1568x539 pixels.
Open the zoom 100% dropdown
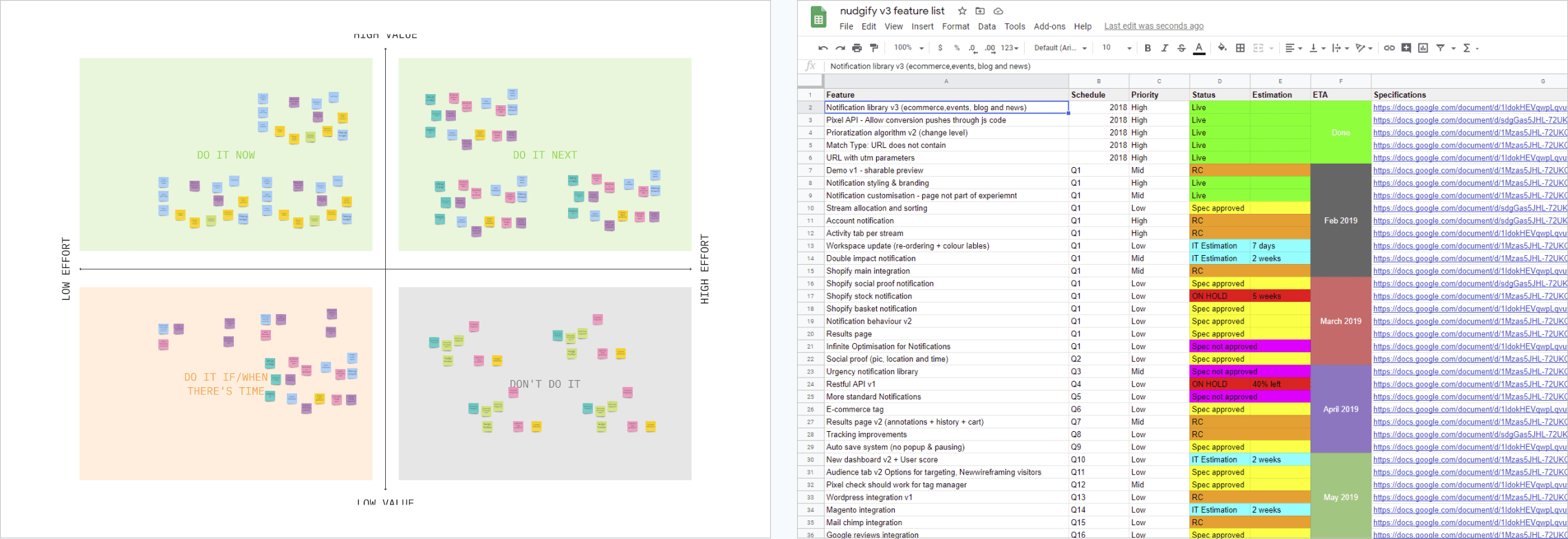908,48
